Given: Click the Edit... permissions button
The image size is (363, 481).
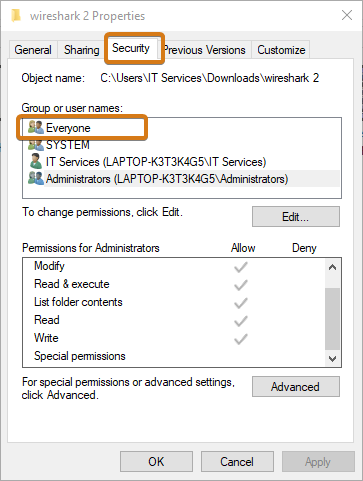Looking at the screenshot, I should coord(296,217).
